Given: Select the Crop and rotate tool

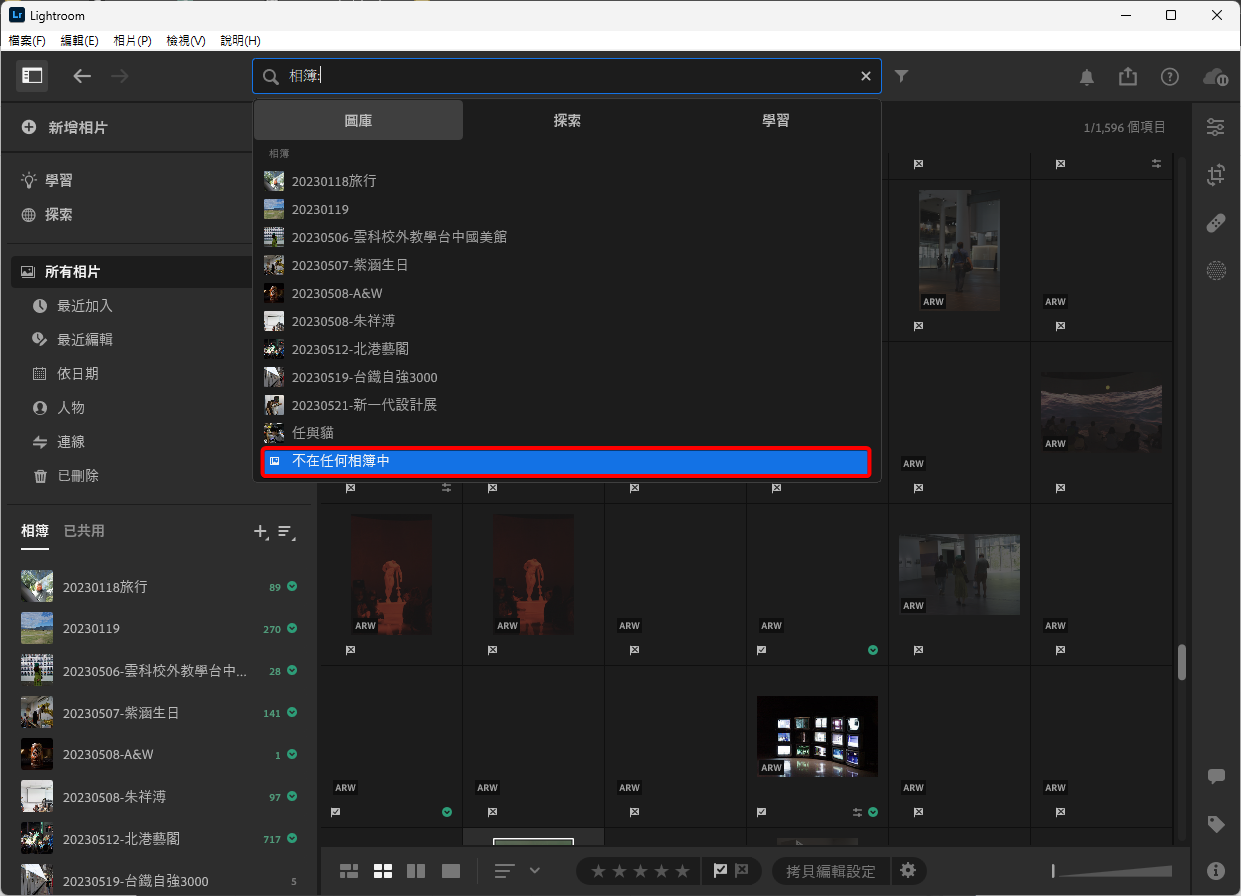Looking at the screenshot, I should [x=1215, y=175].
